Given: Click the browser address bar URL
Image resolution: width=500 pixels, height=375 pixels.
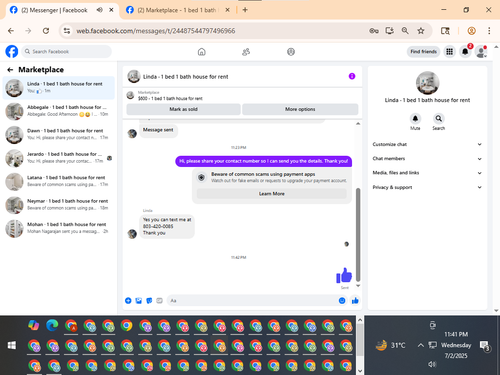Looking at the screenshot, I should (156, 31).
